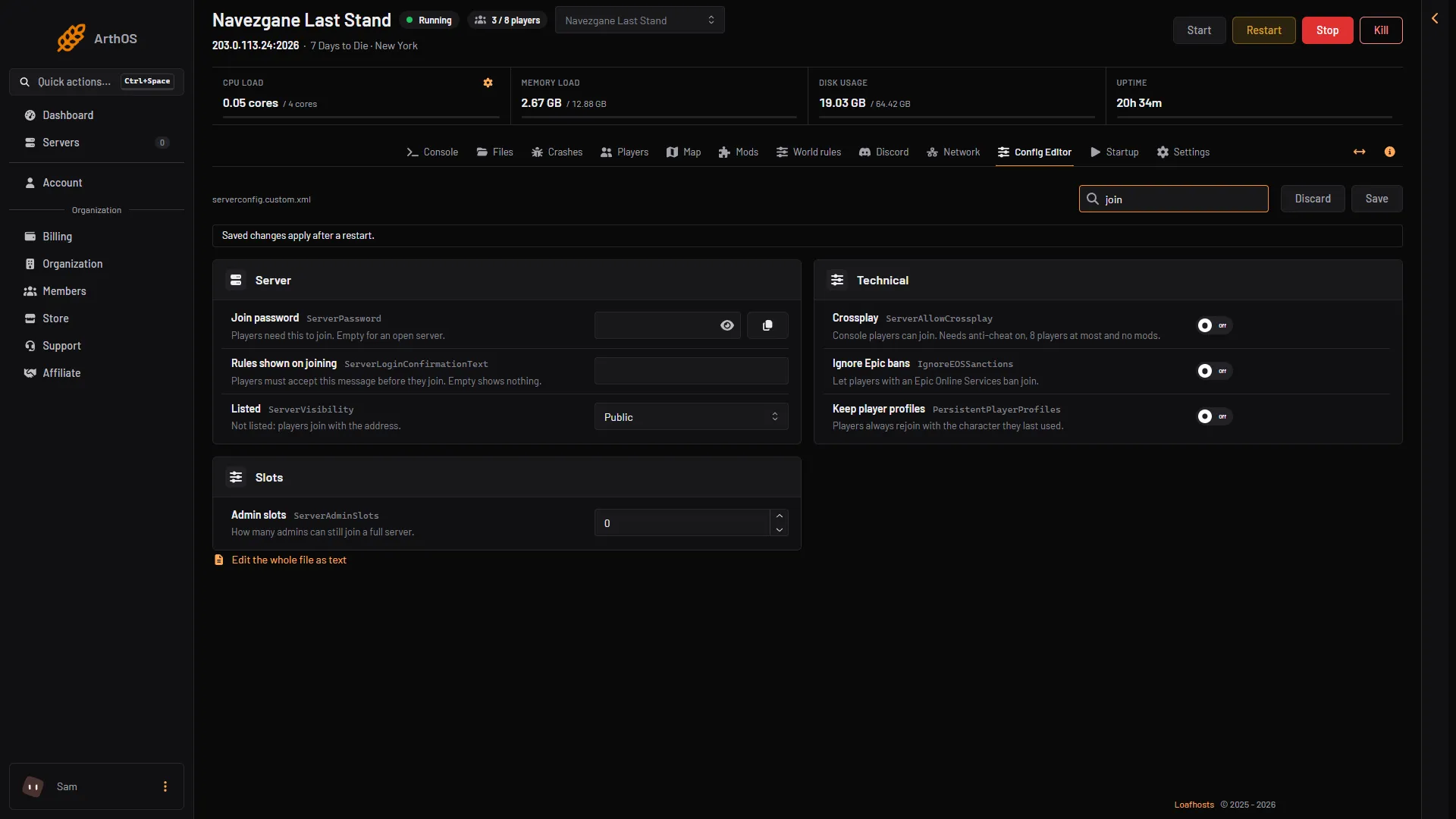The image size is (1456, 819).
Task: Reveal the join password with eye icon
Action: (x=727, y=325)
